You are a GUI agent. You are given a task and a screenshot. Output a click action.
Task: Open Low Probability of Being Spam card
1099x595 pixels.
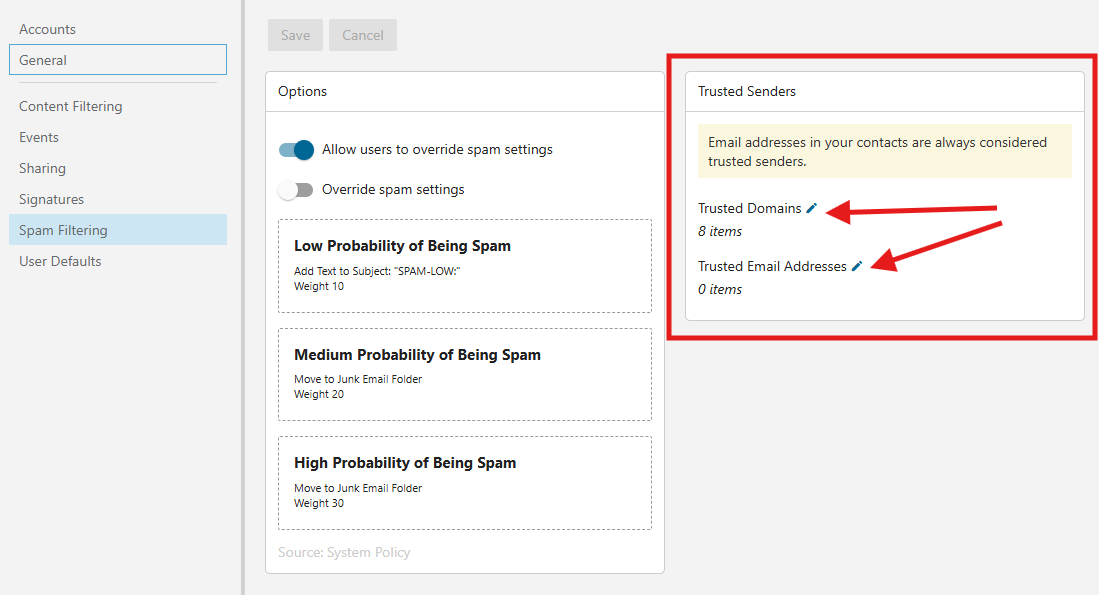click(465, 266)
